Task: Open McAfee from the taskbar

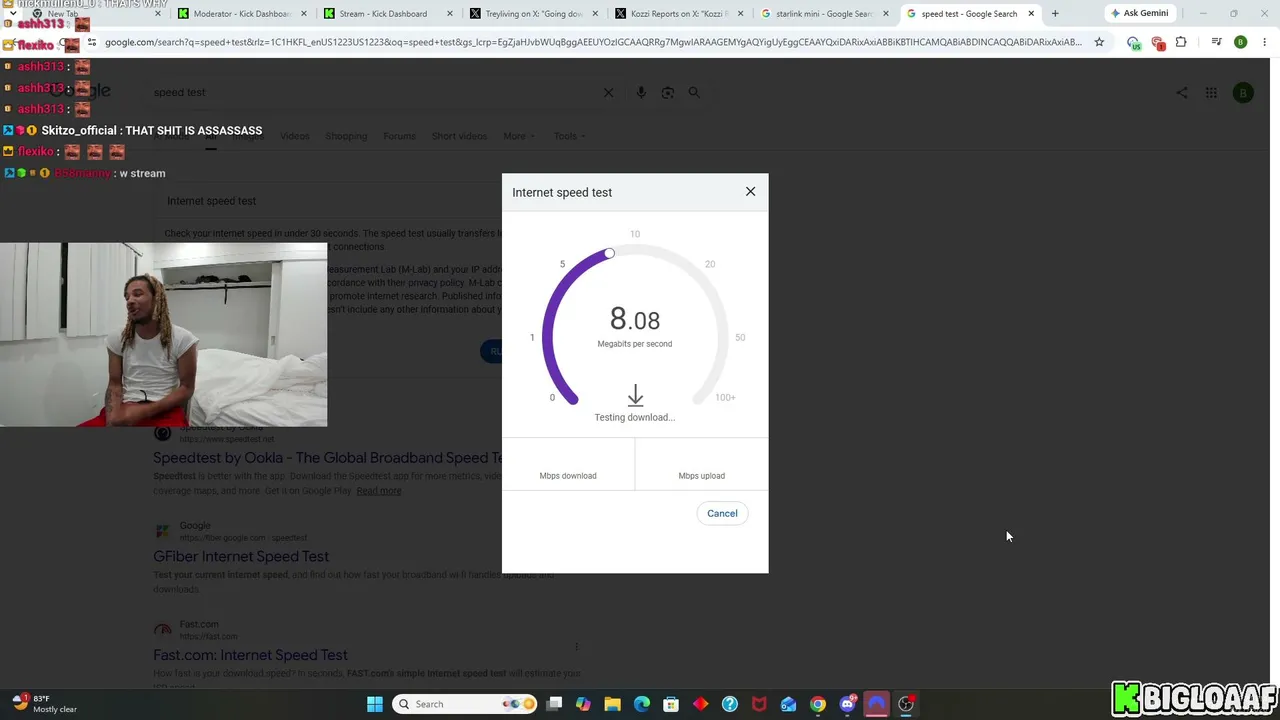Action: (x=759, y=704)
